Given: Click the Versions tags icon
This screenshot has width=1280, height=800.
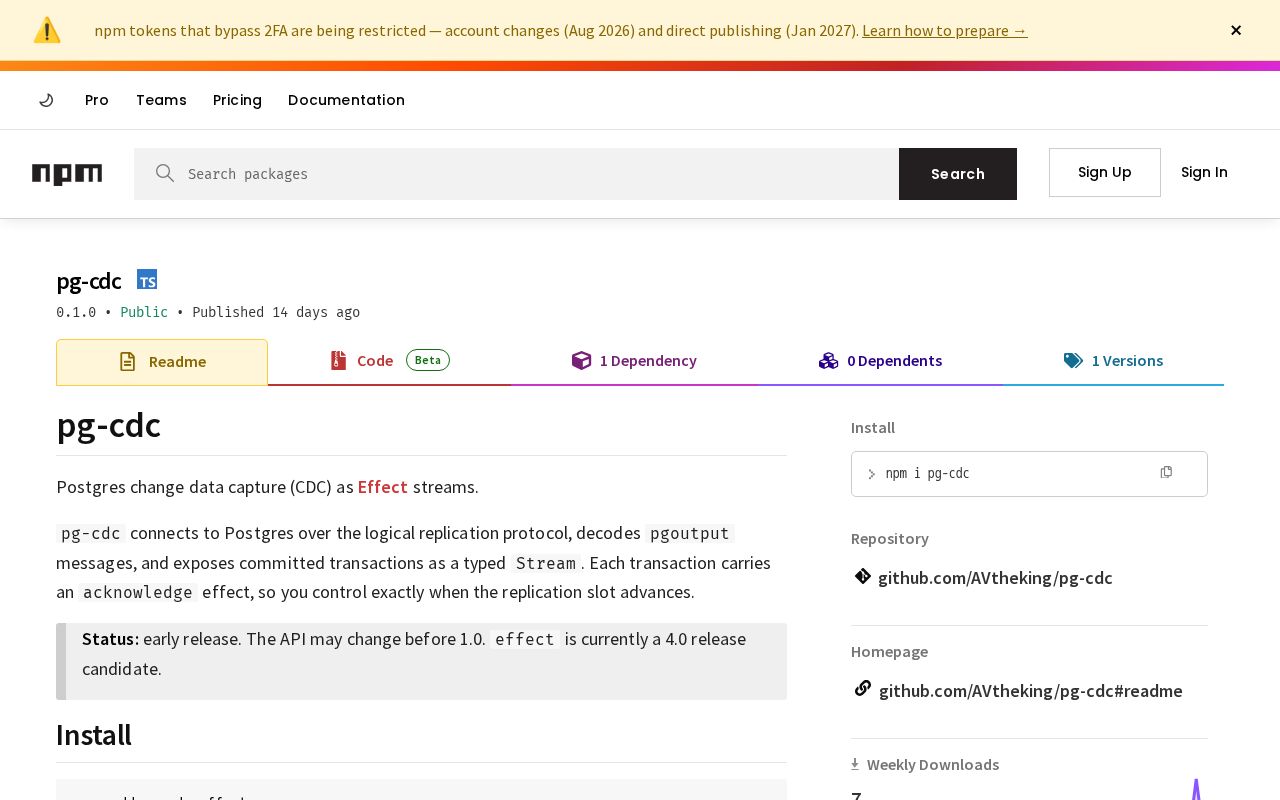Looking at the screenshot, I should [x=1073, y=361].
